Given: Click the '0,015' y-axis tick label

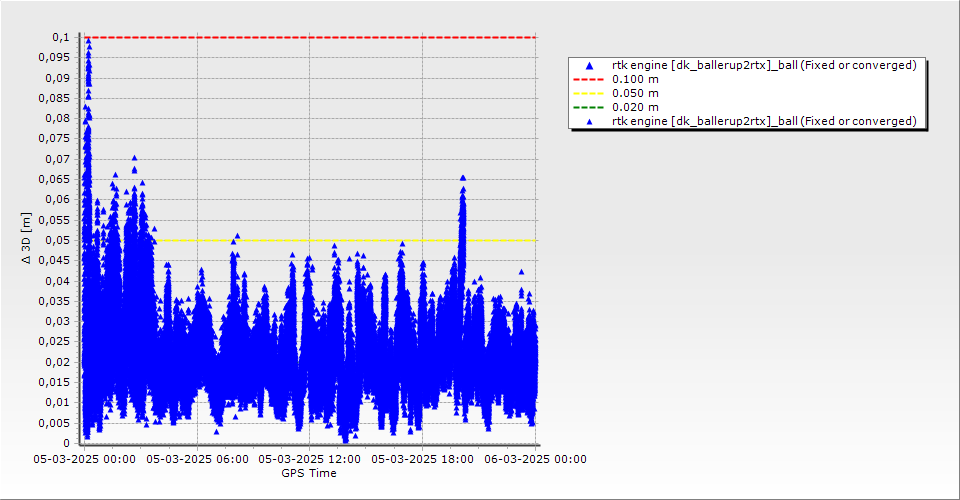Looking at the screenshot, I should pyautogui.click(x=54, y=382).
